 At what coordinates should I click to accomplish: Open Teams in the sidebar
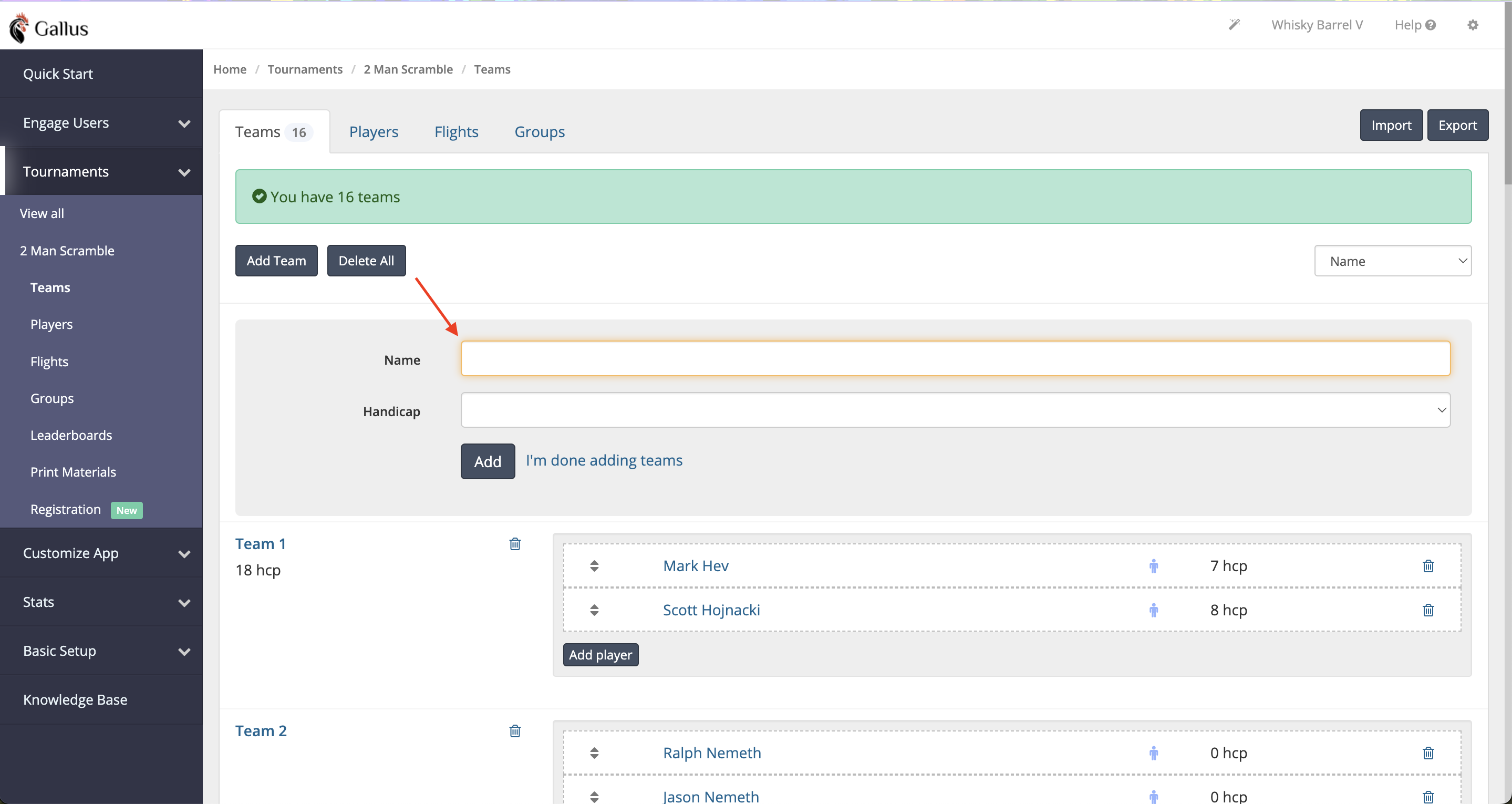[50, 287]
